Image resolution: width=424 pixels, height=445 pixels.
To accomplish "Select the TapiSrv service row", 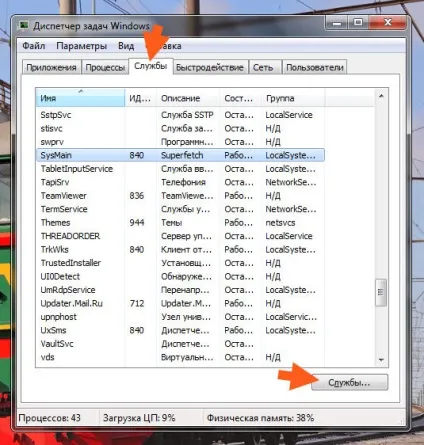I will coord(180,182).
